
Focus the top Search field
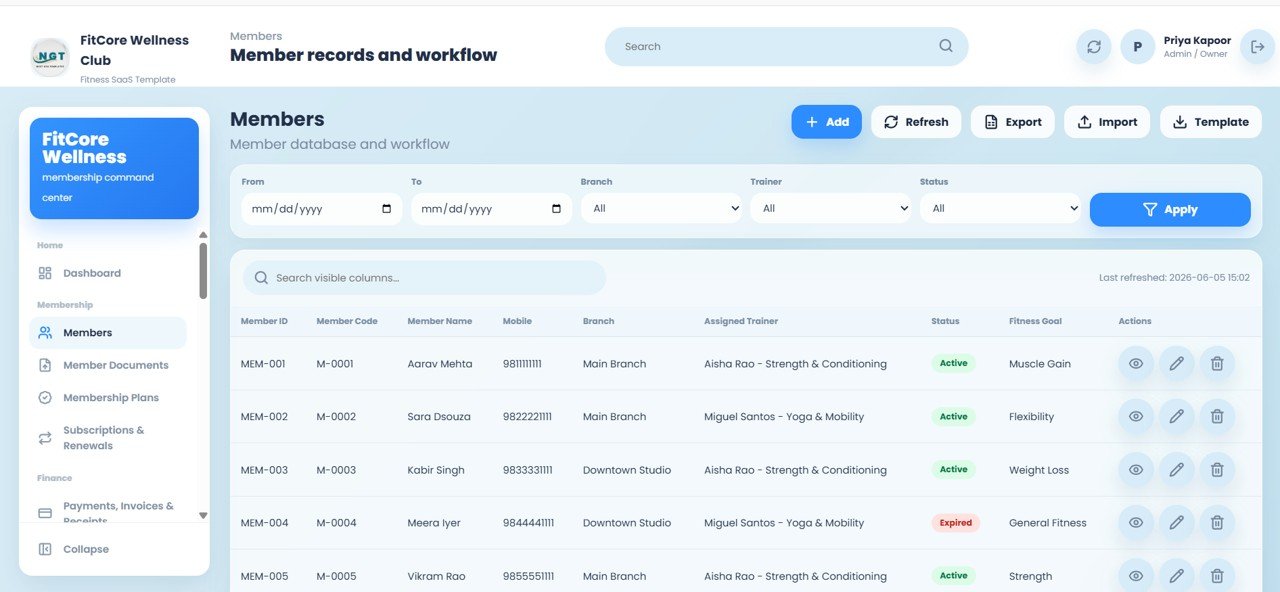point(786,47)
